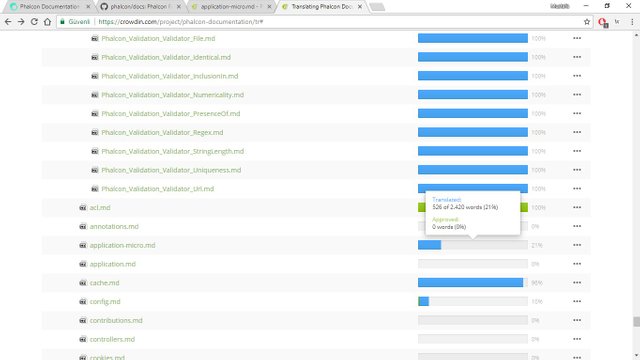Open three-dot menu for annotations.md
The width and height of the screenshot is (640, 360).
(x=577, y=226)
